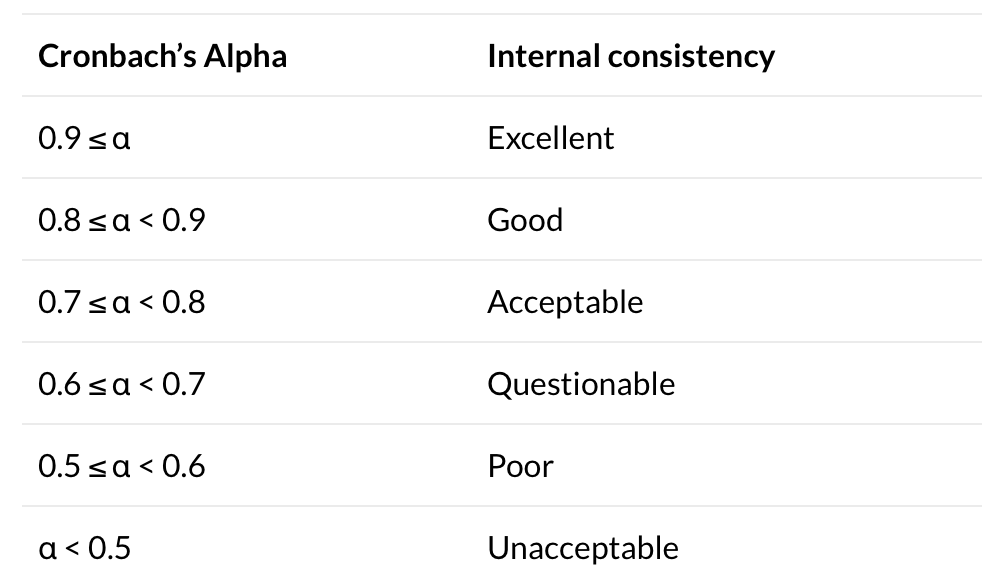Click the Cronbach's Alpha column header
The image size is (982, 586).
coord(163,56)
